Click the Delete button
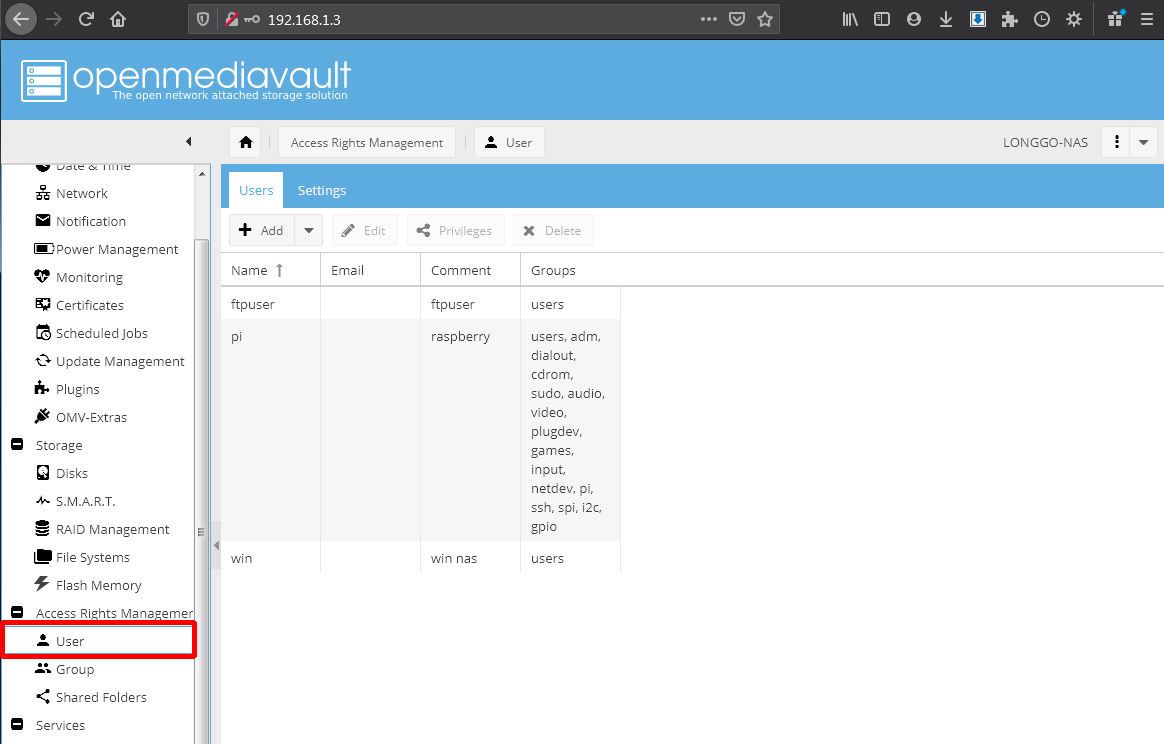The image size is (1164, 744). point(552,230)
